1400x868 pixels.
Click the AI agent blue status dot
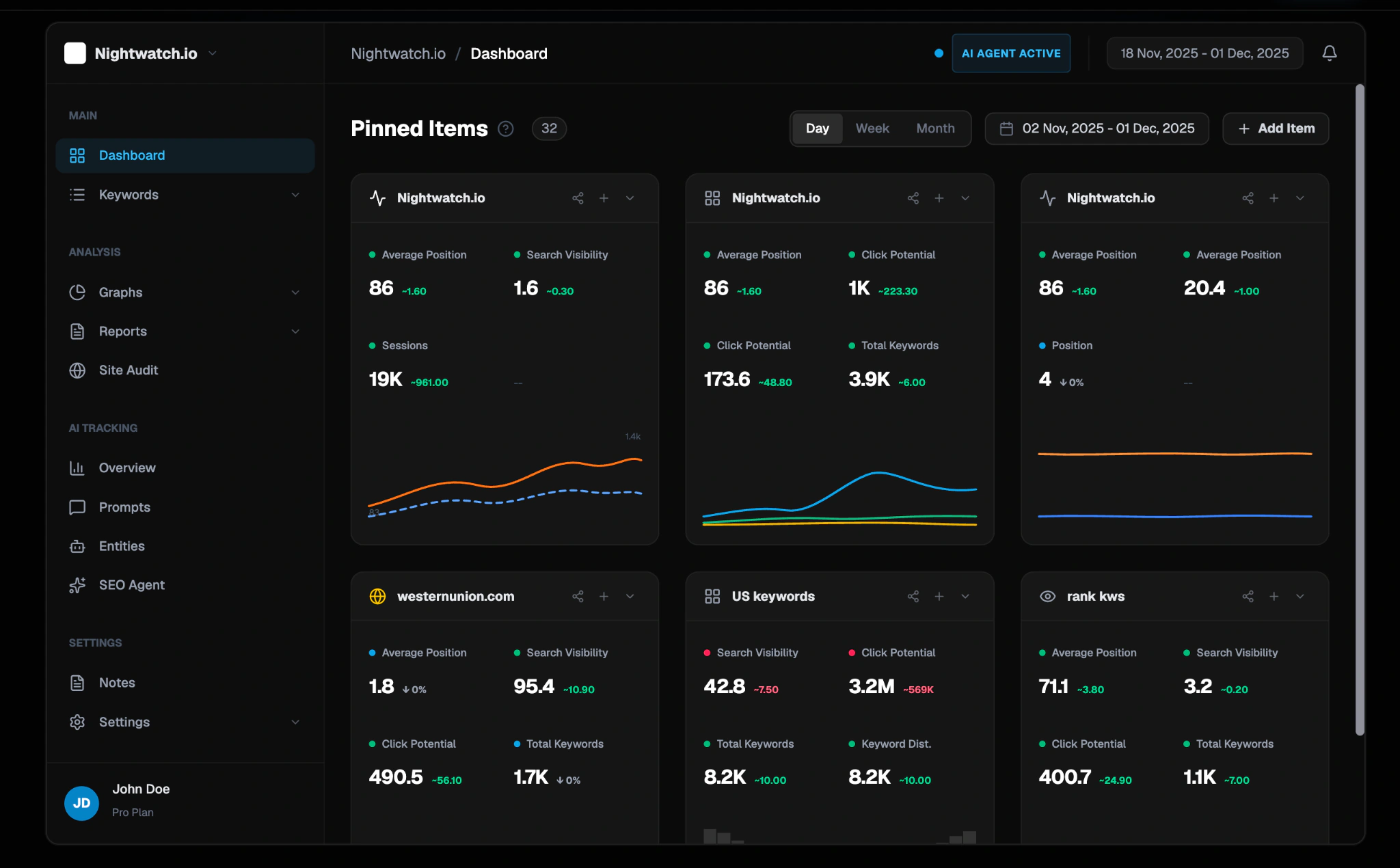coord(939,53)
